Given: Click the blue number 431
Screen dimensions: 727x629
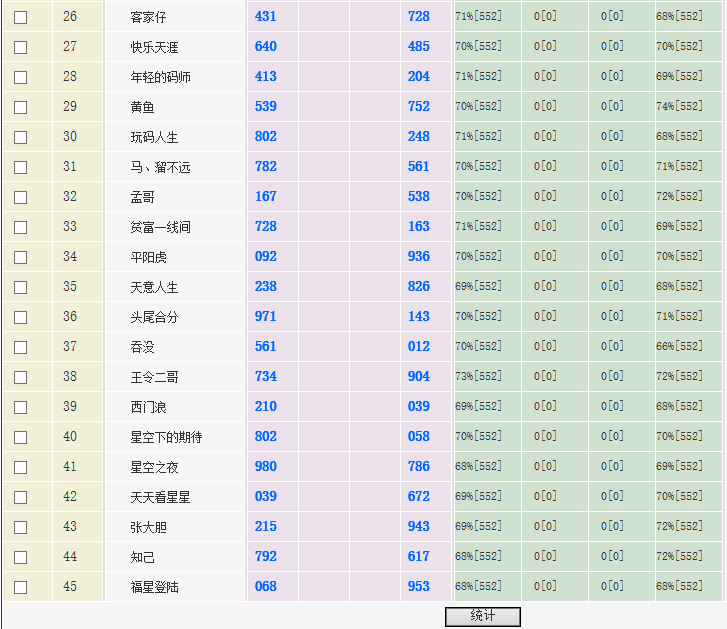Looking at the screenshot, I should pos(266,16).
